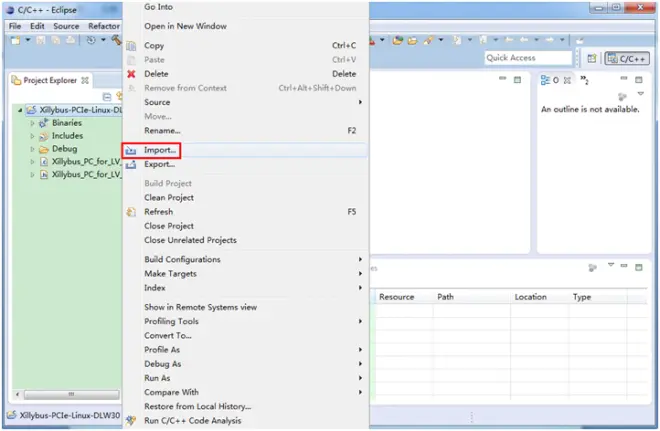Choose Show in Remote Systems view
Screen dimensions: 660x431
click(x=246, y=307)
